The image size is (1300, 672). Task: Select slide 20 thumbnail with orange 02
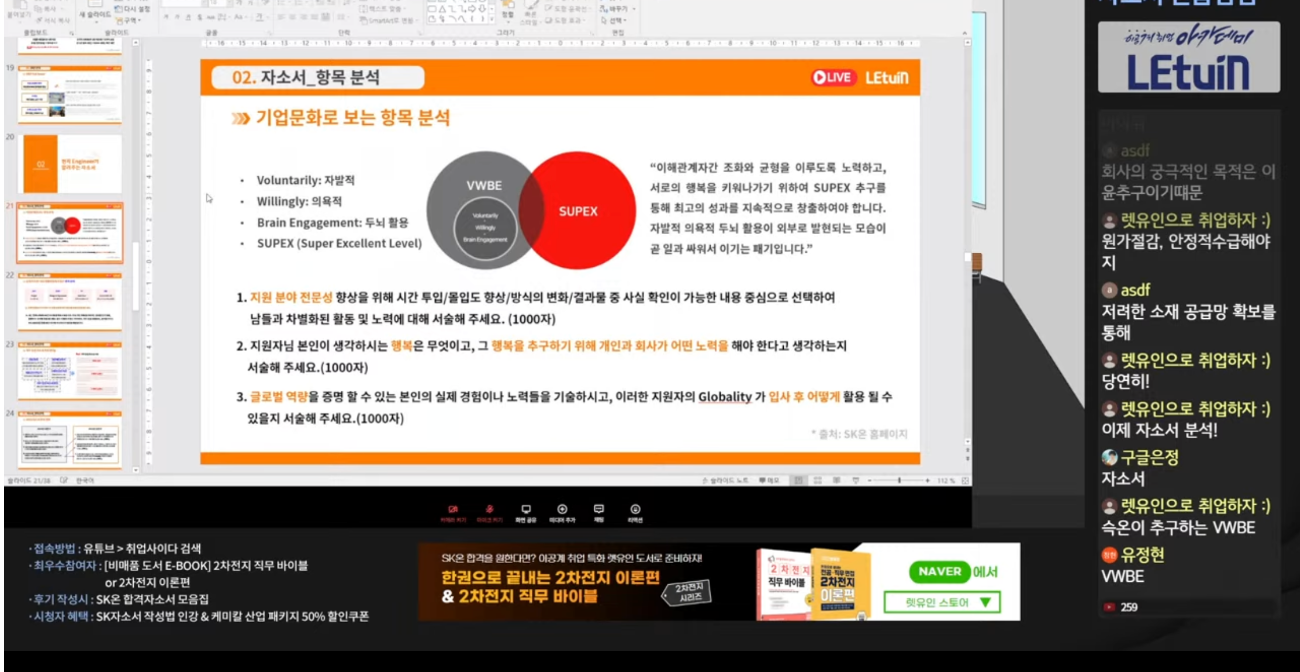(x=71, y=164)
